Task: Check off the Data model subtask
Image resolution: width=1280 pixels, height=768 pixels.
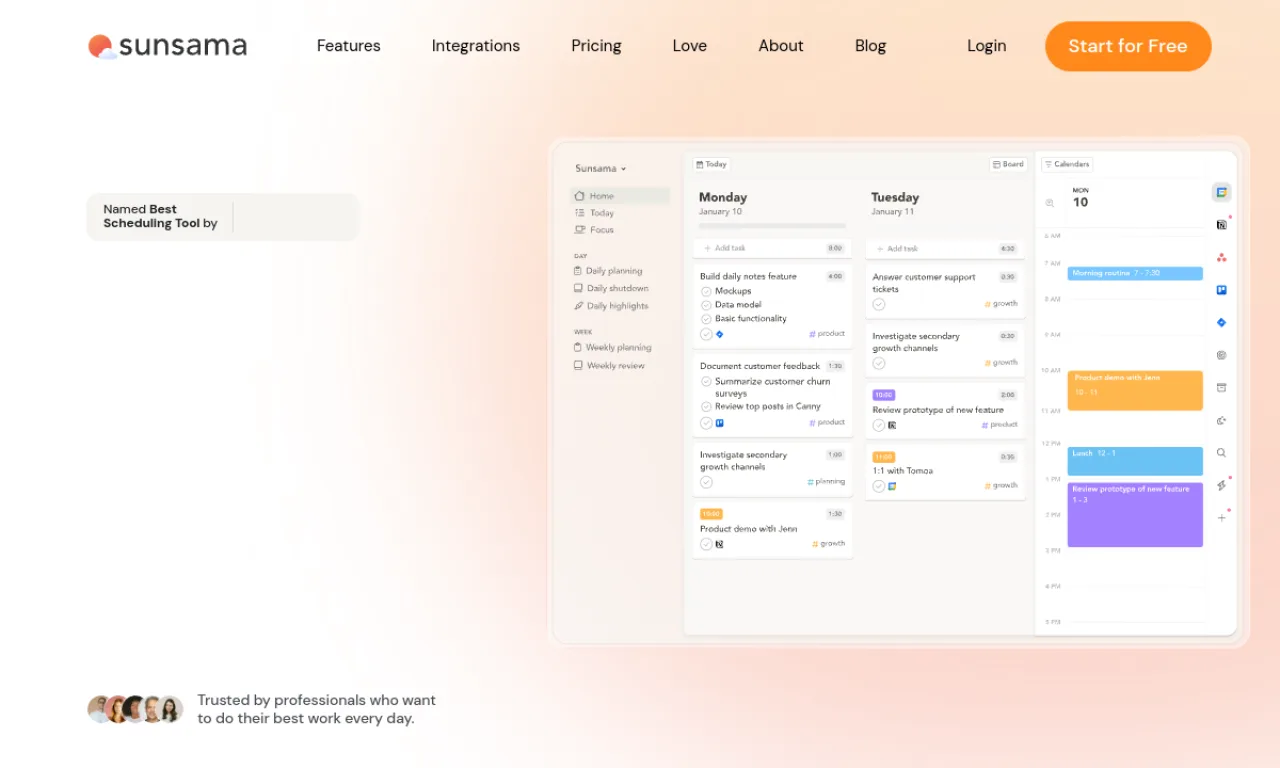Action: (x=706, y=305)
